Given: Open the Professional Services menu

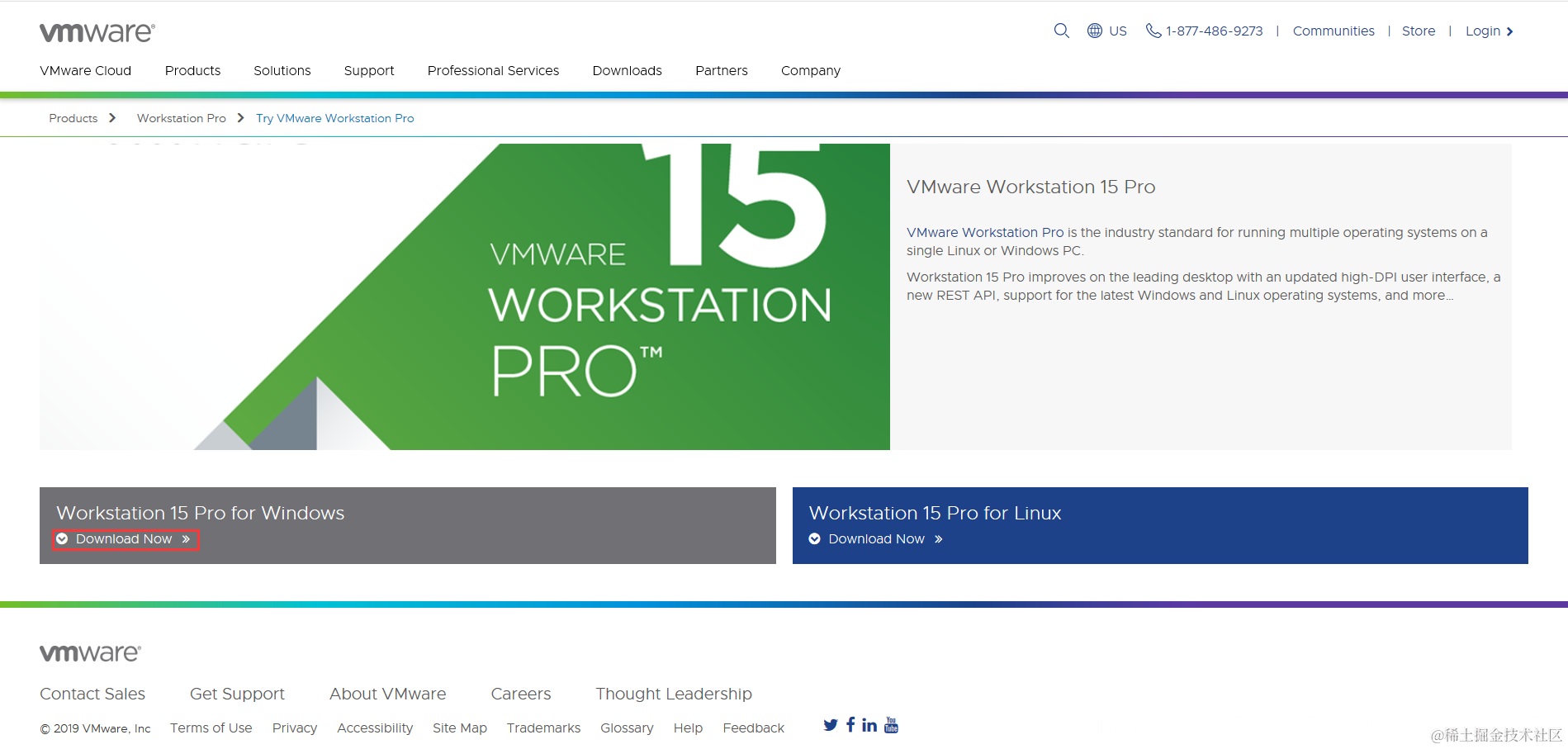Looking at the screenshot, I should click(493, 70).
